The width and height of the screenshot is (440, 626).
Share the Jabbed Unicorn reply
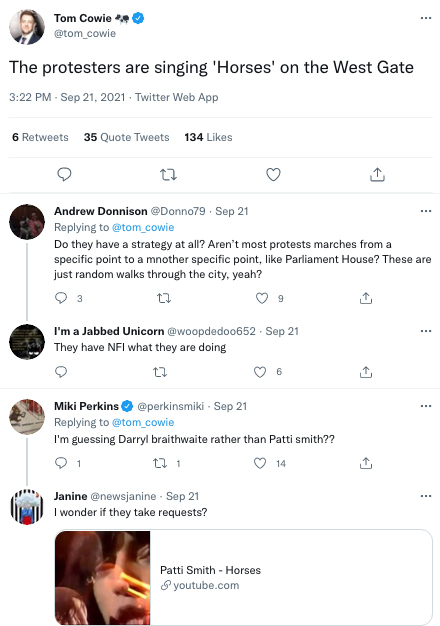pos(366,372)
